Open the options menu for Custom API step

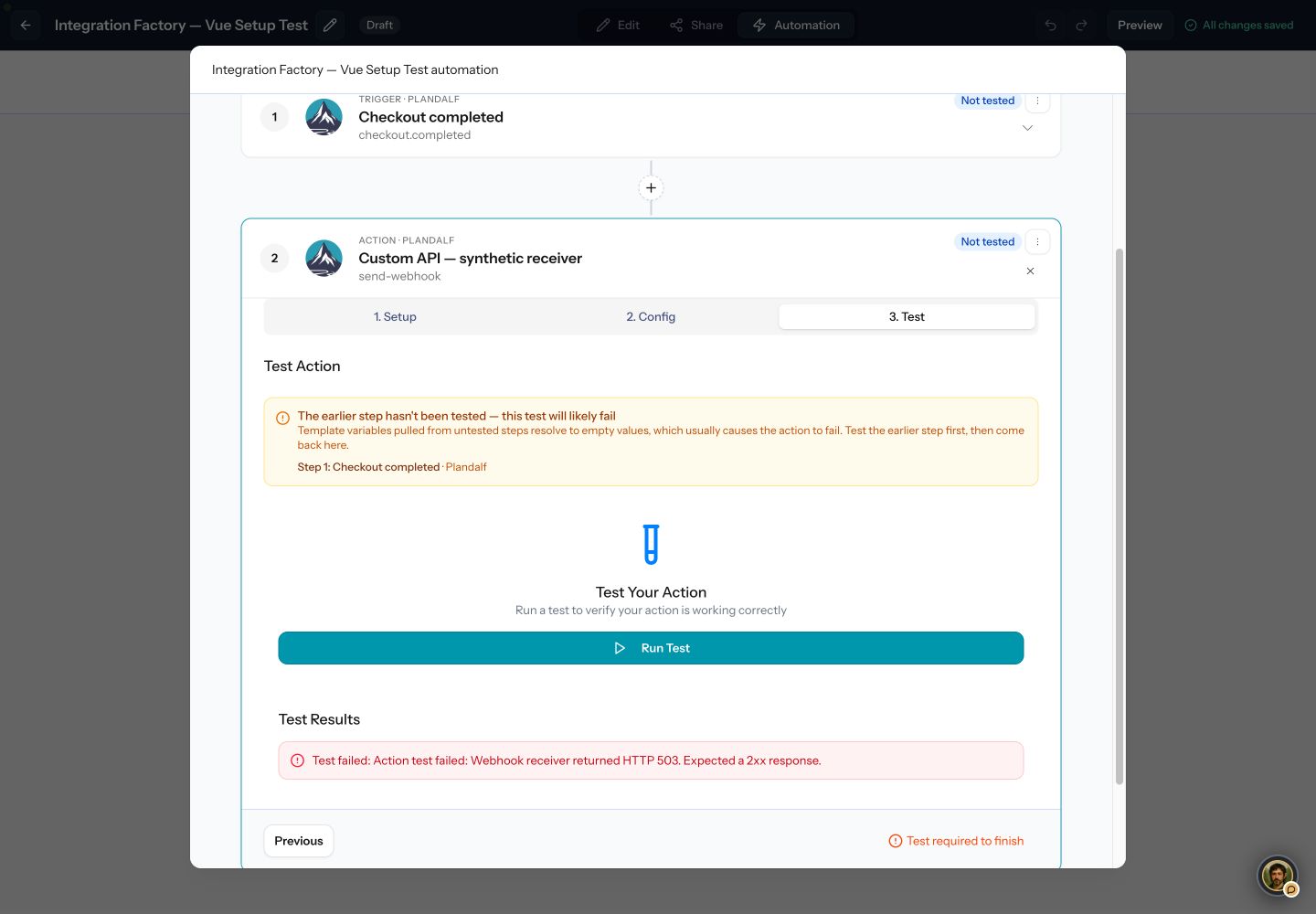pyautogui.click(x=1037, y=242)
